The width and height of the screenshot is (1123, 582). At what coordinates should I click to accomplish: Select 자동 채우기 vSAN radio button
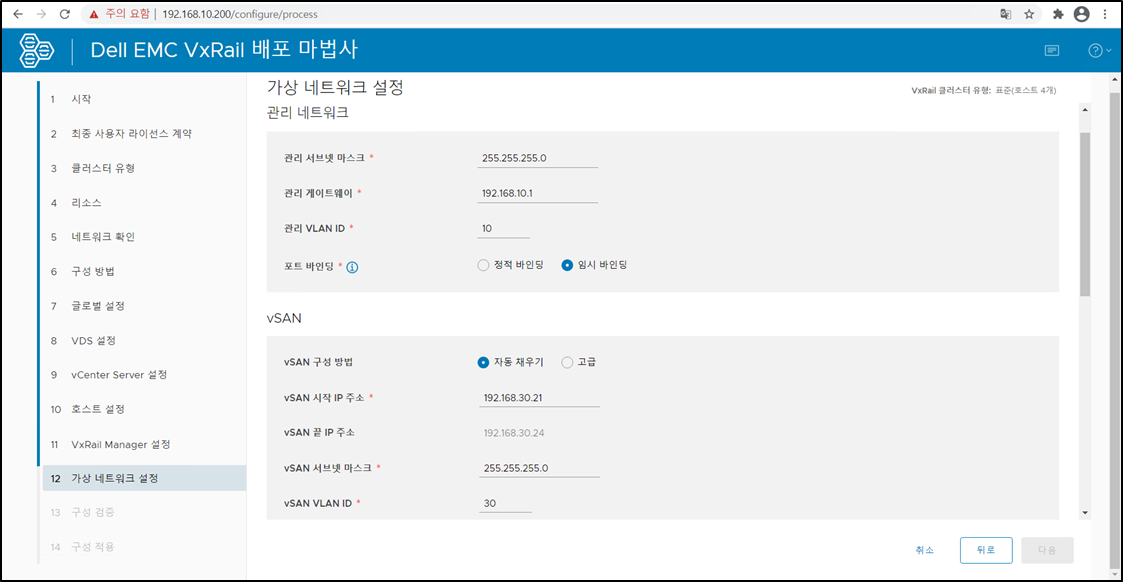(483, 362)
